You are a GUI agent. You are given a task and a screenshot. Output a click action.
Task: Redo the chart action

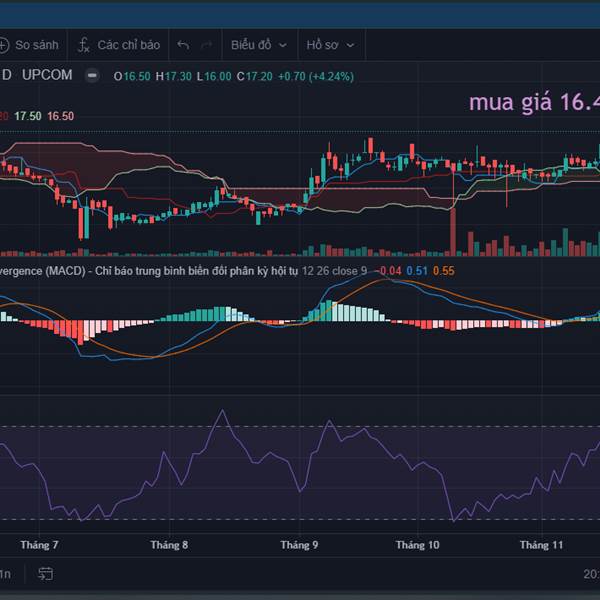point(207,45)
